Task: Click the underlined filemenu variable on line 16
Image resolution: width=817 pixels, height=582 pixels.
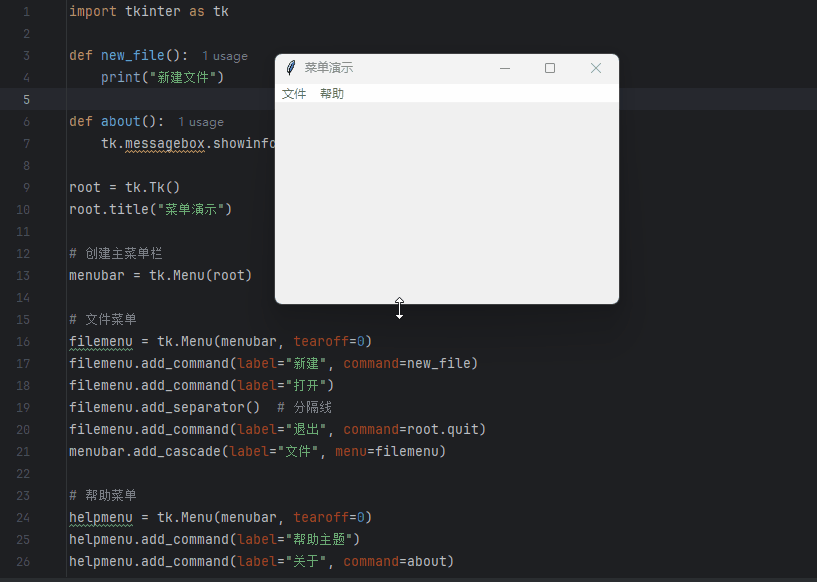Action: [101, 342]
